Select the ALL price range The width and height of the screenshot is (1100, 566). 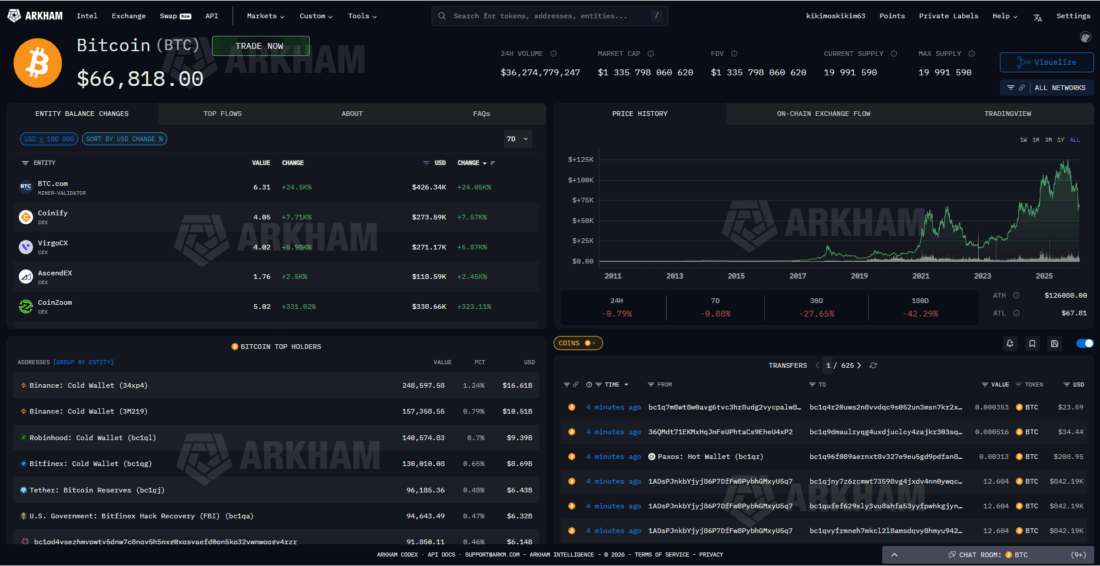[1075, 140]
